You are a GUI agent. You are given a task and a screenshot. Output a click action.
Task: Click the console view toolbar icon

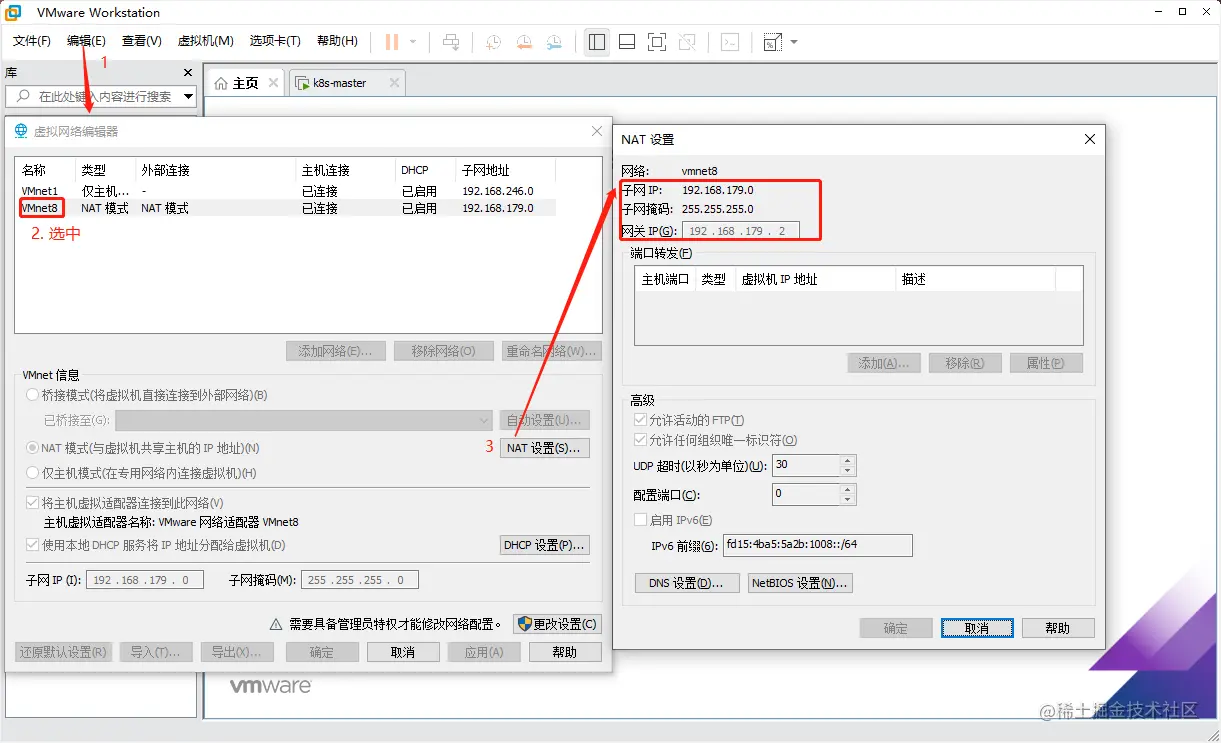click(x=731, y=42)
